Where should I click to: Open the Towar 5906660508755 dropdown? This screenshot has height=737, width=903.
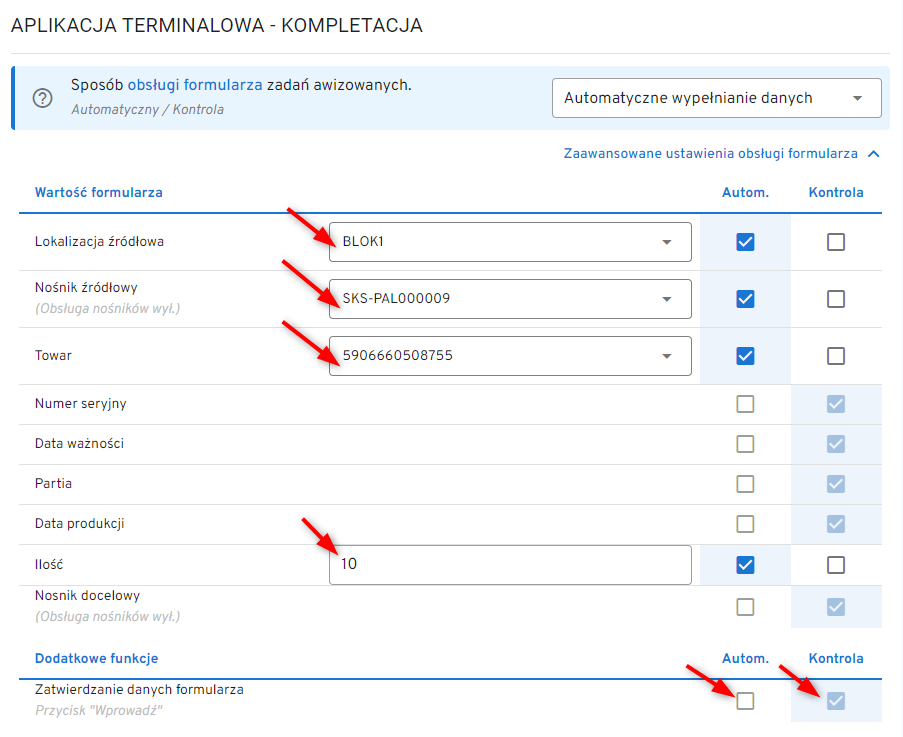pyautogui.click(x=666, y=356)
